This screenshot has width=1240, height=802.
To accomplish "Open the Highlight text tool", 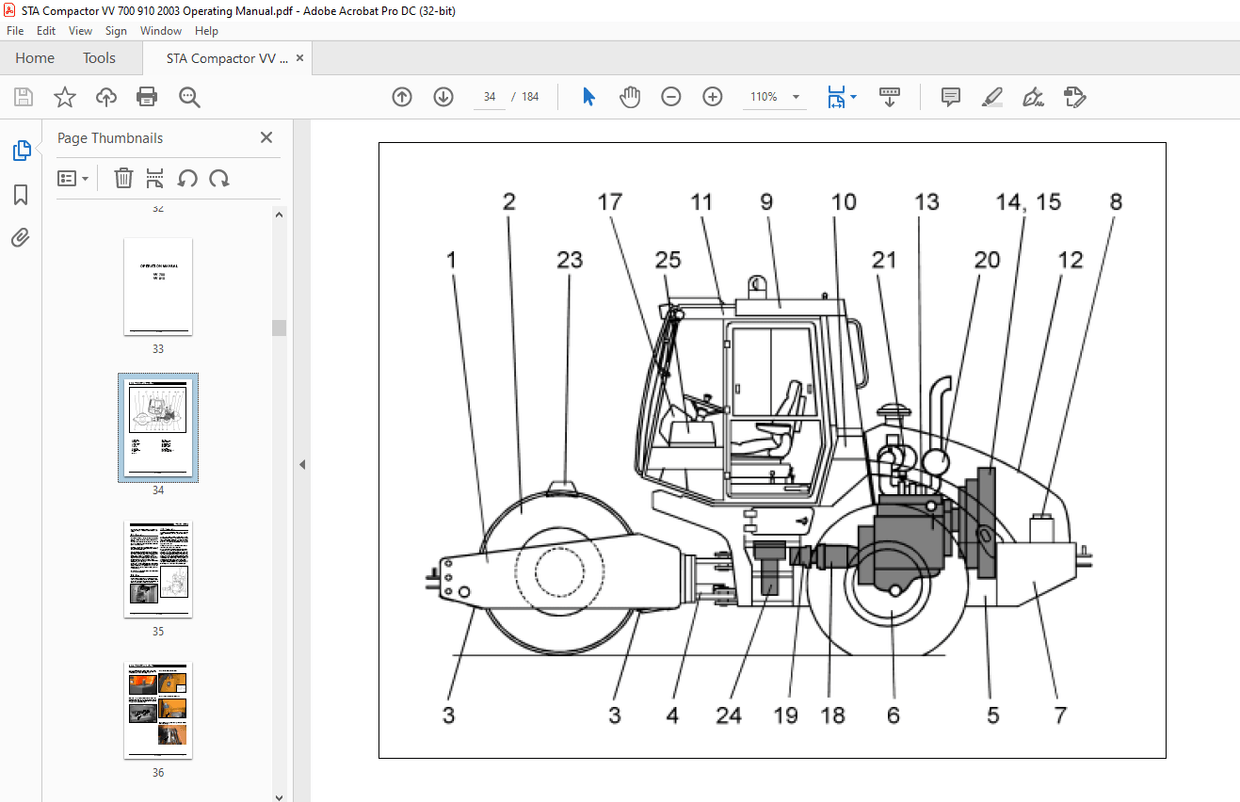I will click(991, 96).
